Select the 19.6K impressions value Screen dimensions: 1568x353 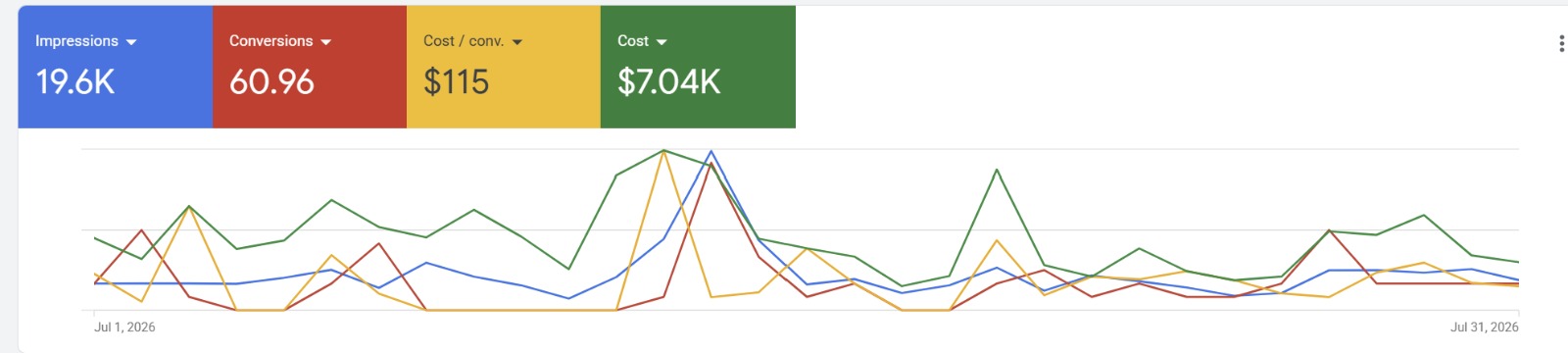pyautogui.click(x=75, y=82)
